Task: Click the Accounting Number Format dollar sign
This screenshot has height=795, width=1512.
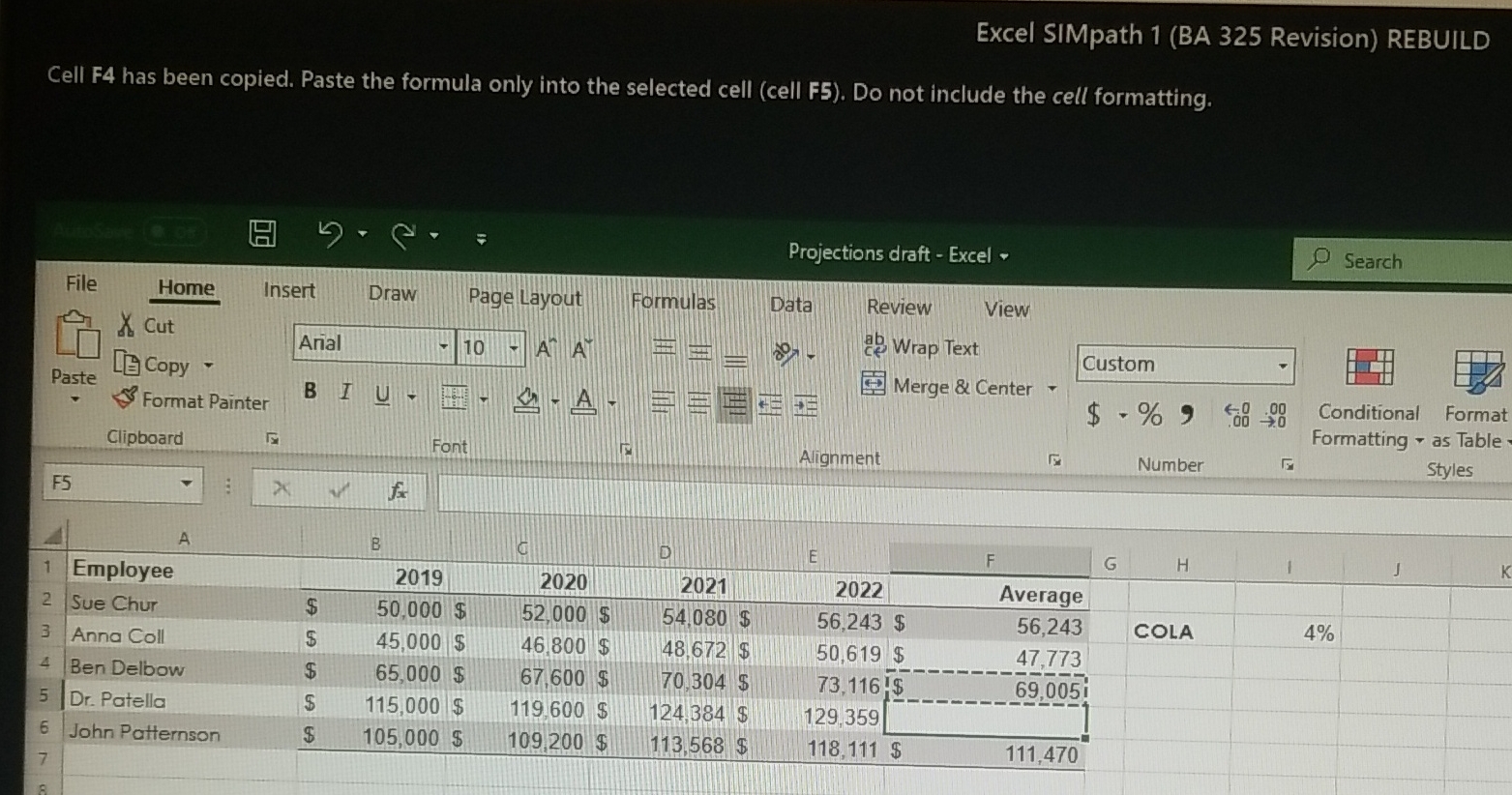Action: (1091, 414)
